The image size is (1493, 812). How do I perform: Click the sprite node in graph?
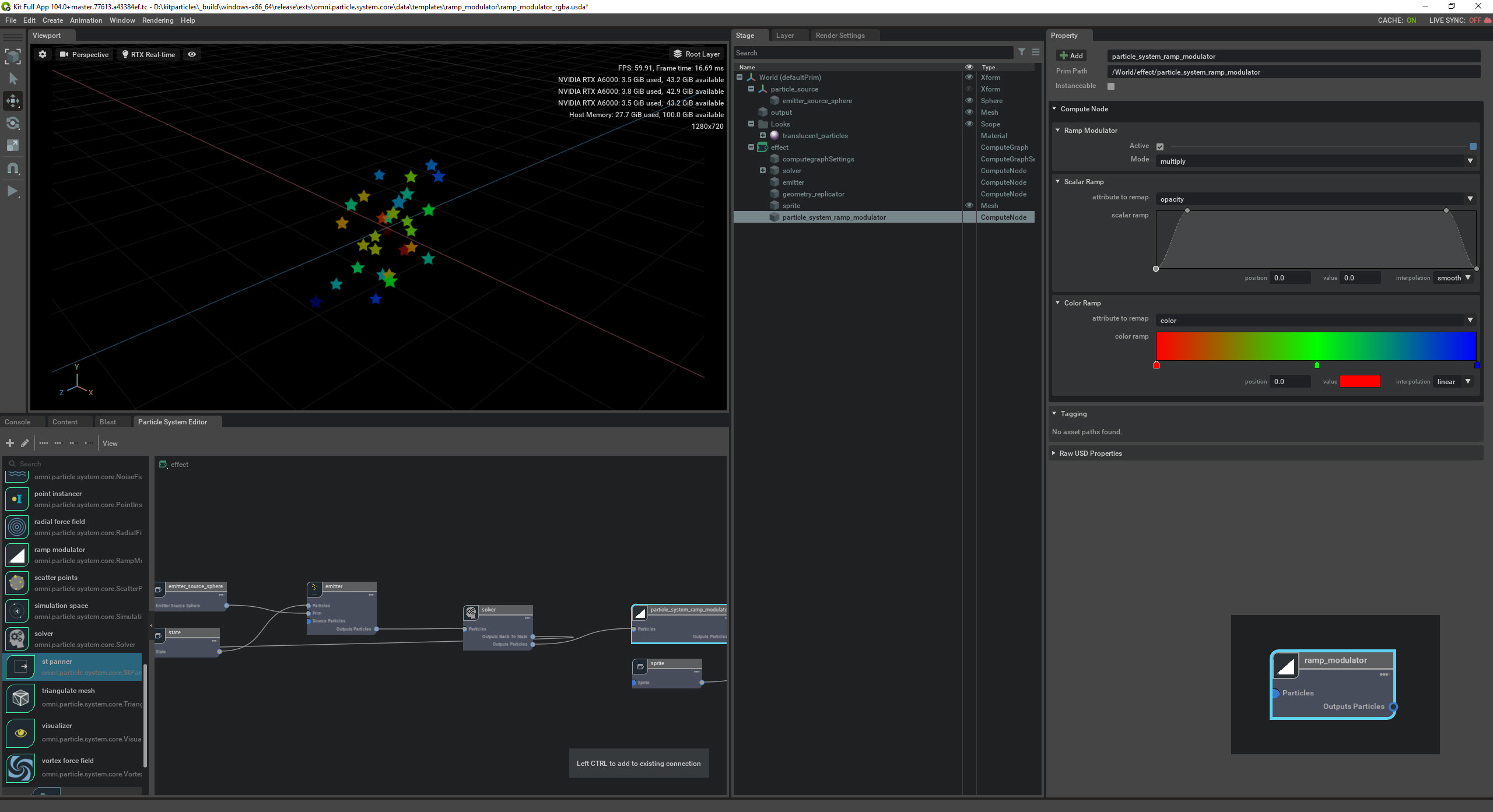[667, 673]
